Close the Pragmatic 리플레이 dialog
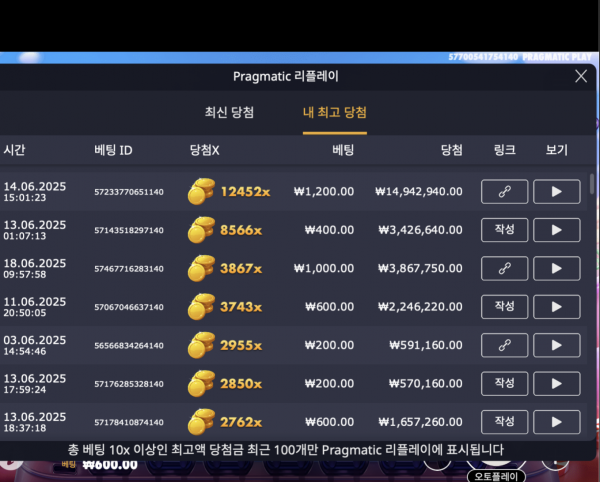The image size is (600, 482). pyautogui.click(x=581, y=76)
